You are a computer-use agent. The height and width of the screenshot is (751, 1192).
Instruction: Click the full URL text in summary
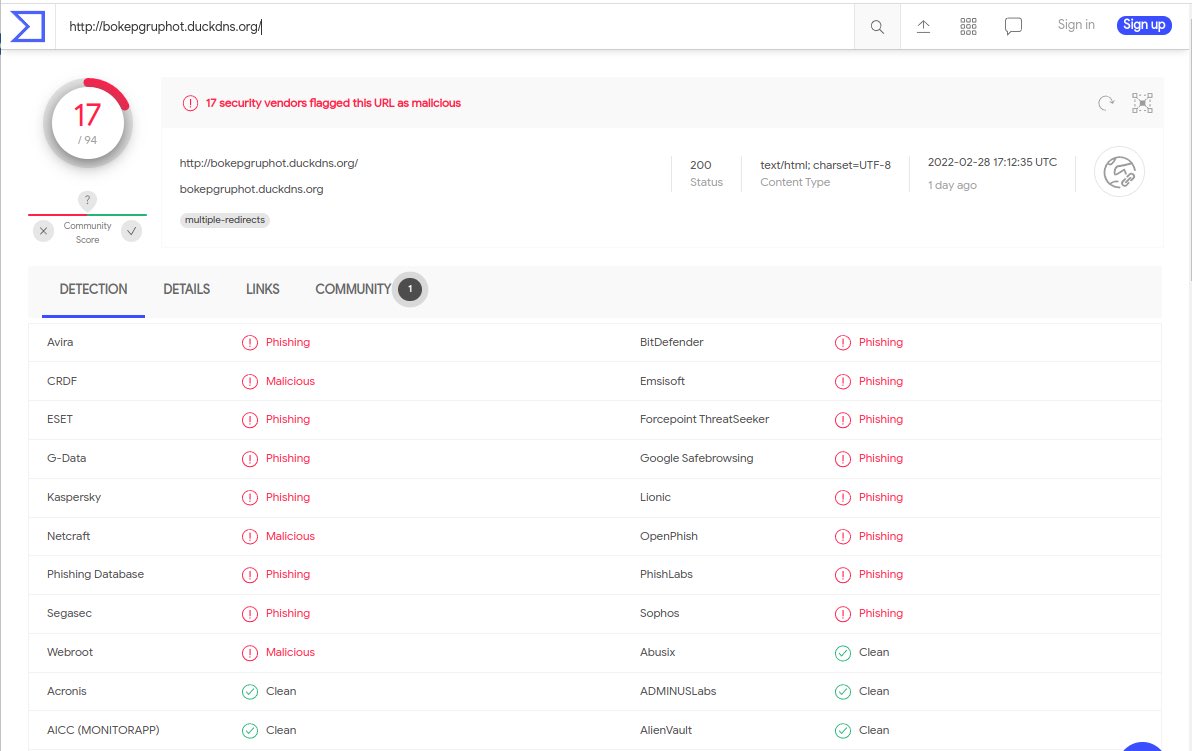coord(268,163)
